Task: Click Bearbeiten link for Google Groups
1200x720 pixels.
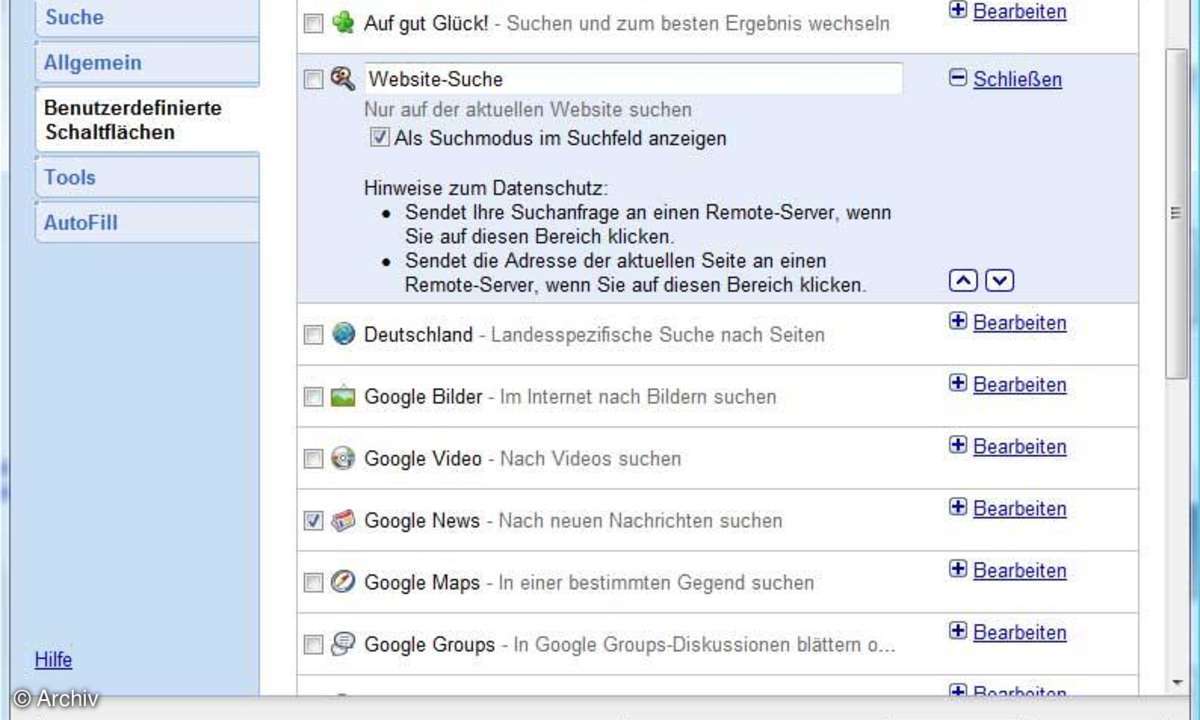Action: [1020, 633]
